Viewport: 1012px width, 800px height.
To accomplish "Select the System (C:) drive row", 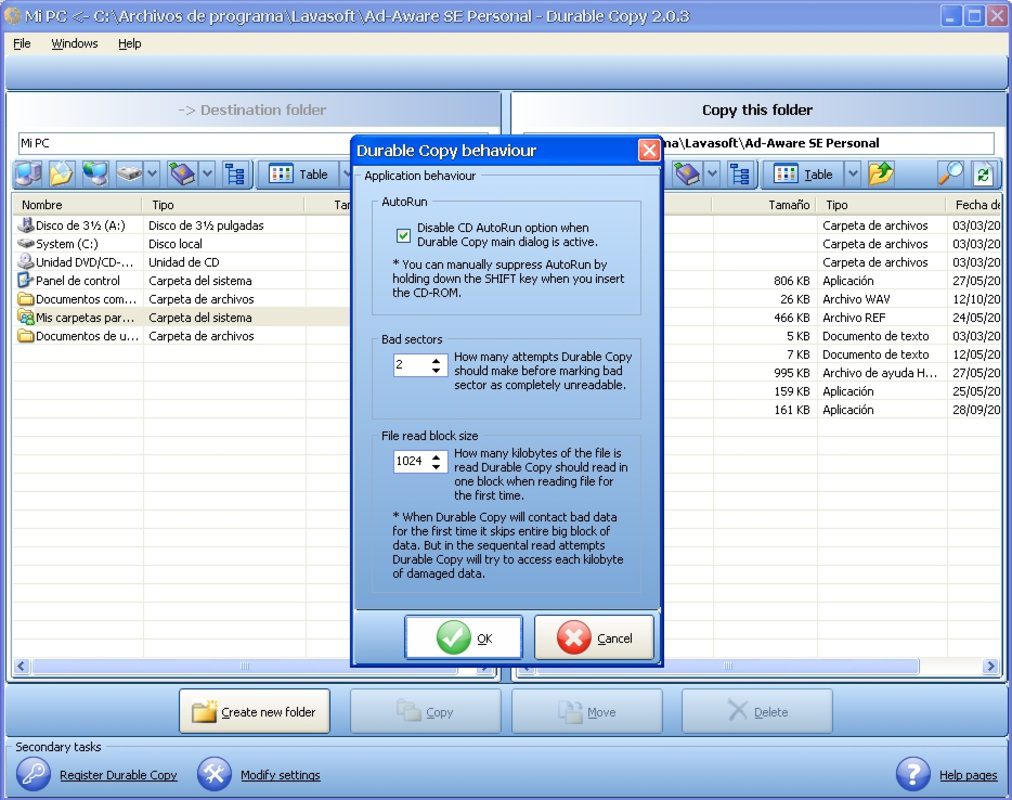I will (181, 244).
